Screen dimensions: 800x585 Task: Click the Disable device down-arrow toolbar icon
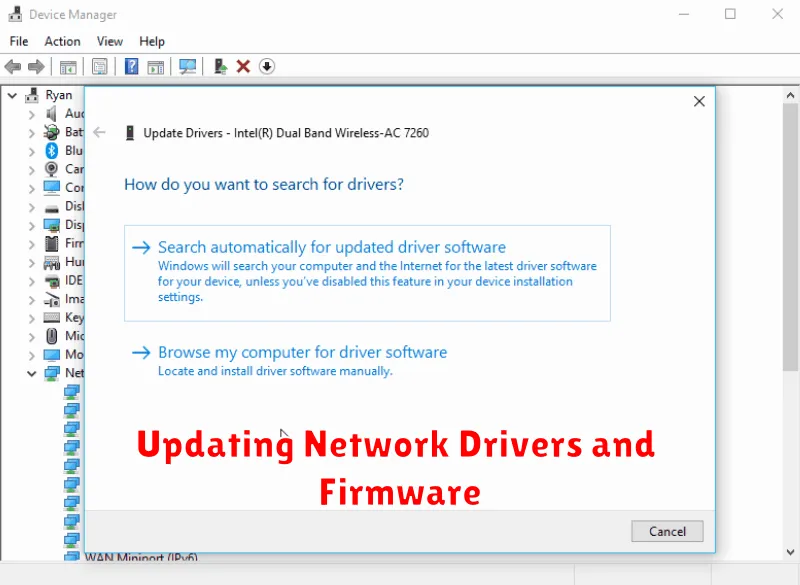[266, 66]
